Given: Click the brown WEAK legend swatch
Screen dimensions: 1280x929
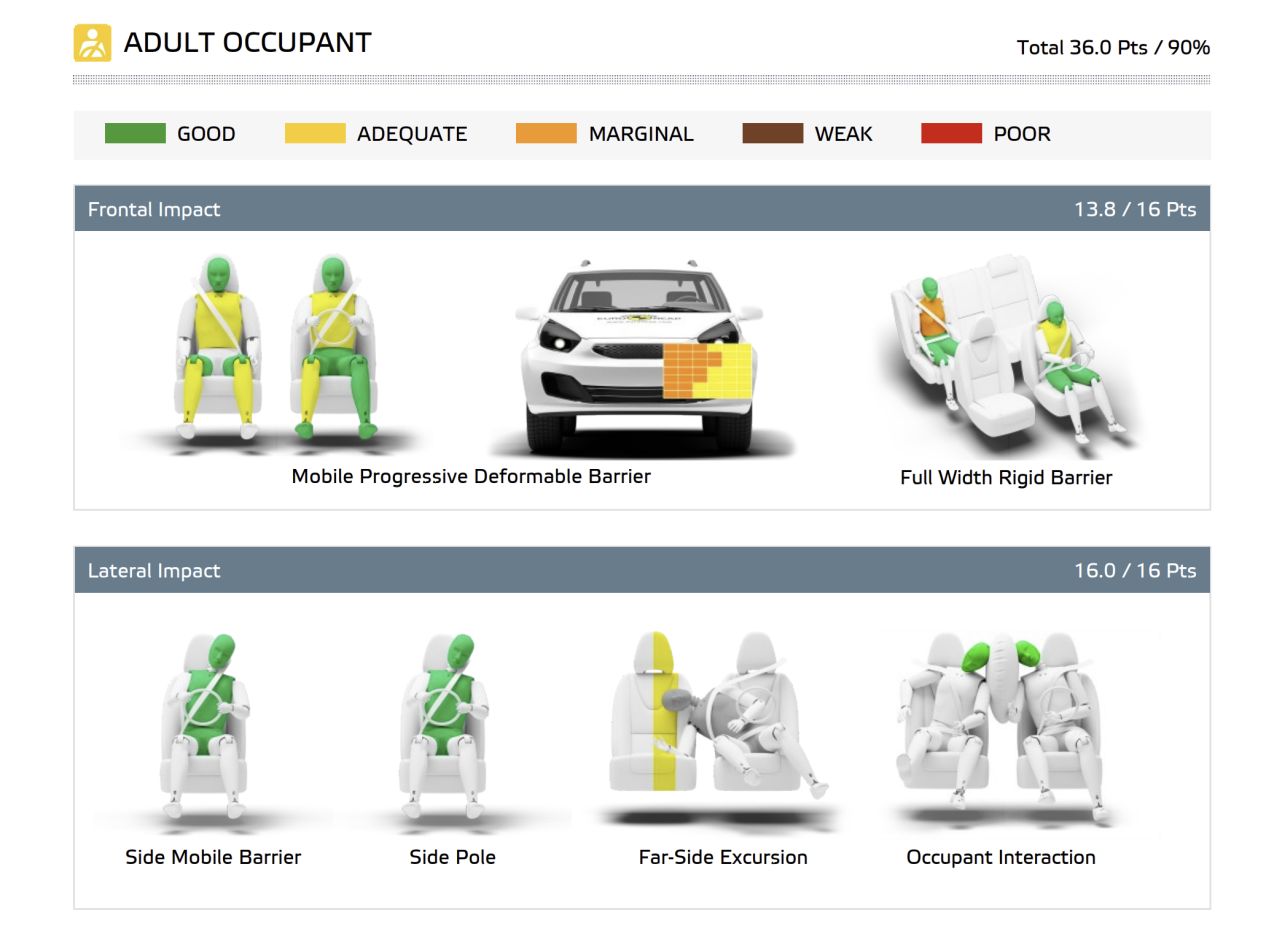Looking at the screenshot, I should click(773, 134).
